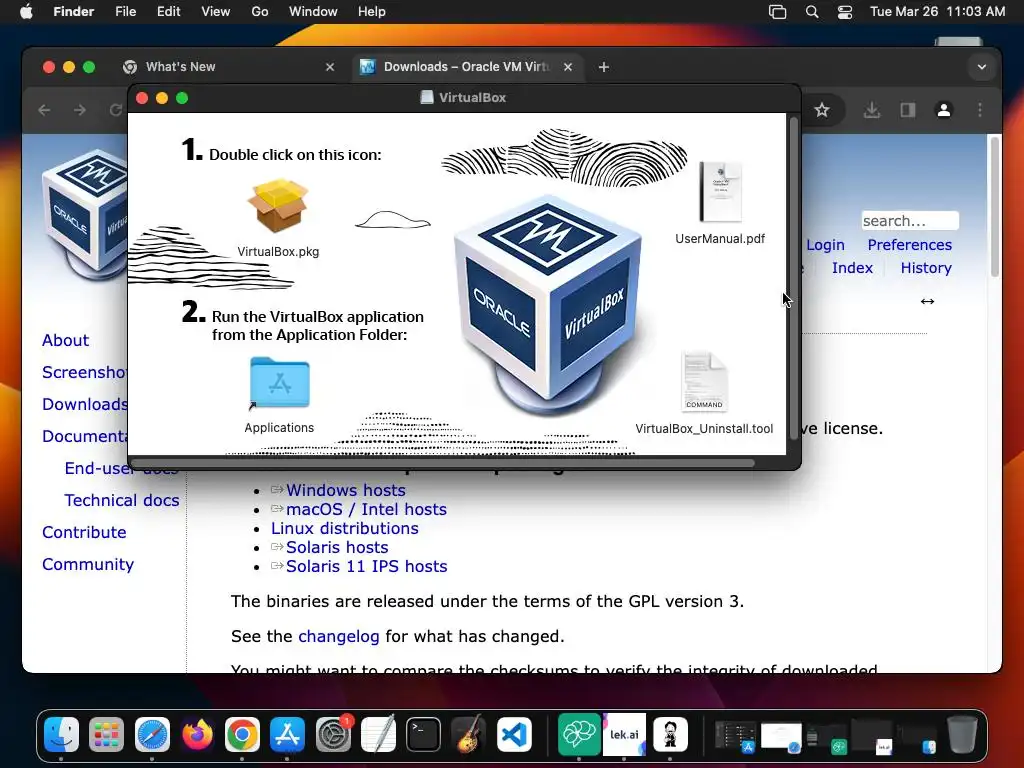
Task: Follow the Windows hosts download link
Action: 345,490
